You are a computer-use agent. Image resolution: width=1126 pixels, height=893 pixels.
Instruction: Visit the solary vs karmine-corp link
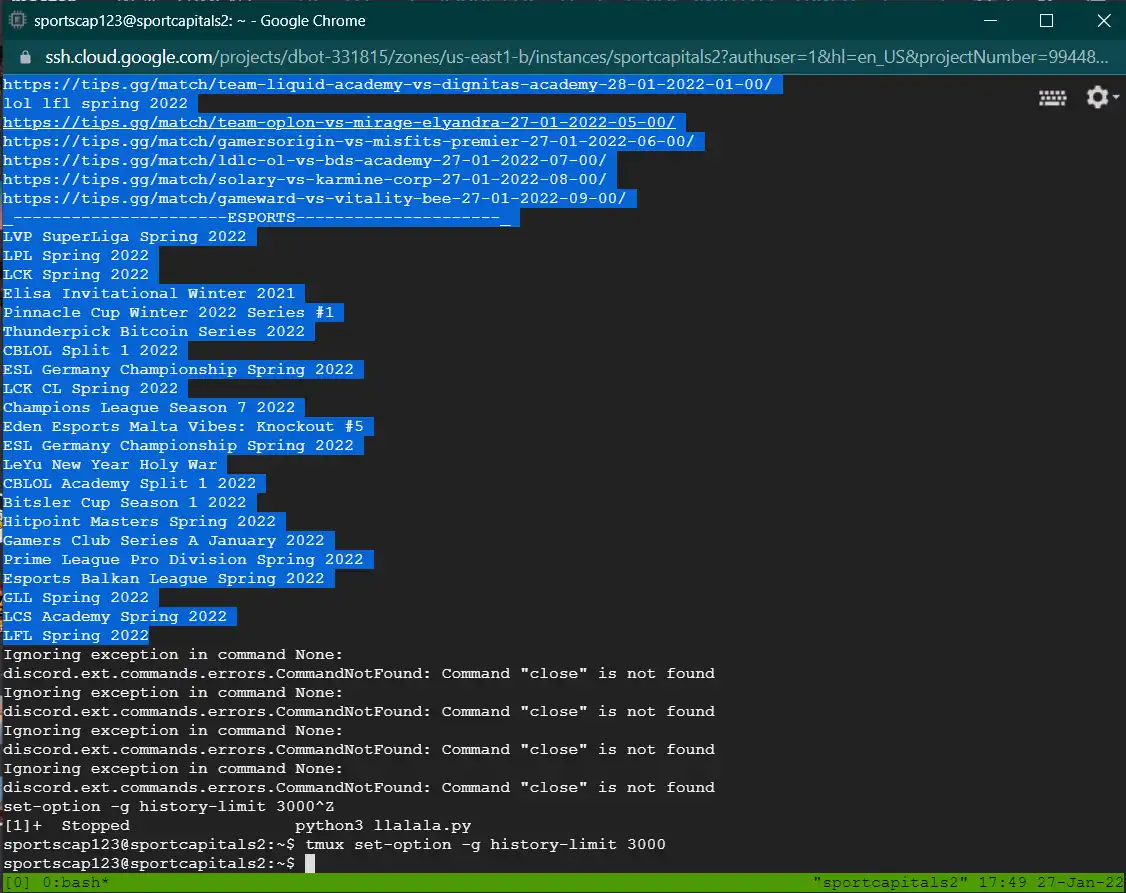click(x=305, y=179)
